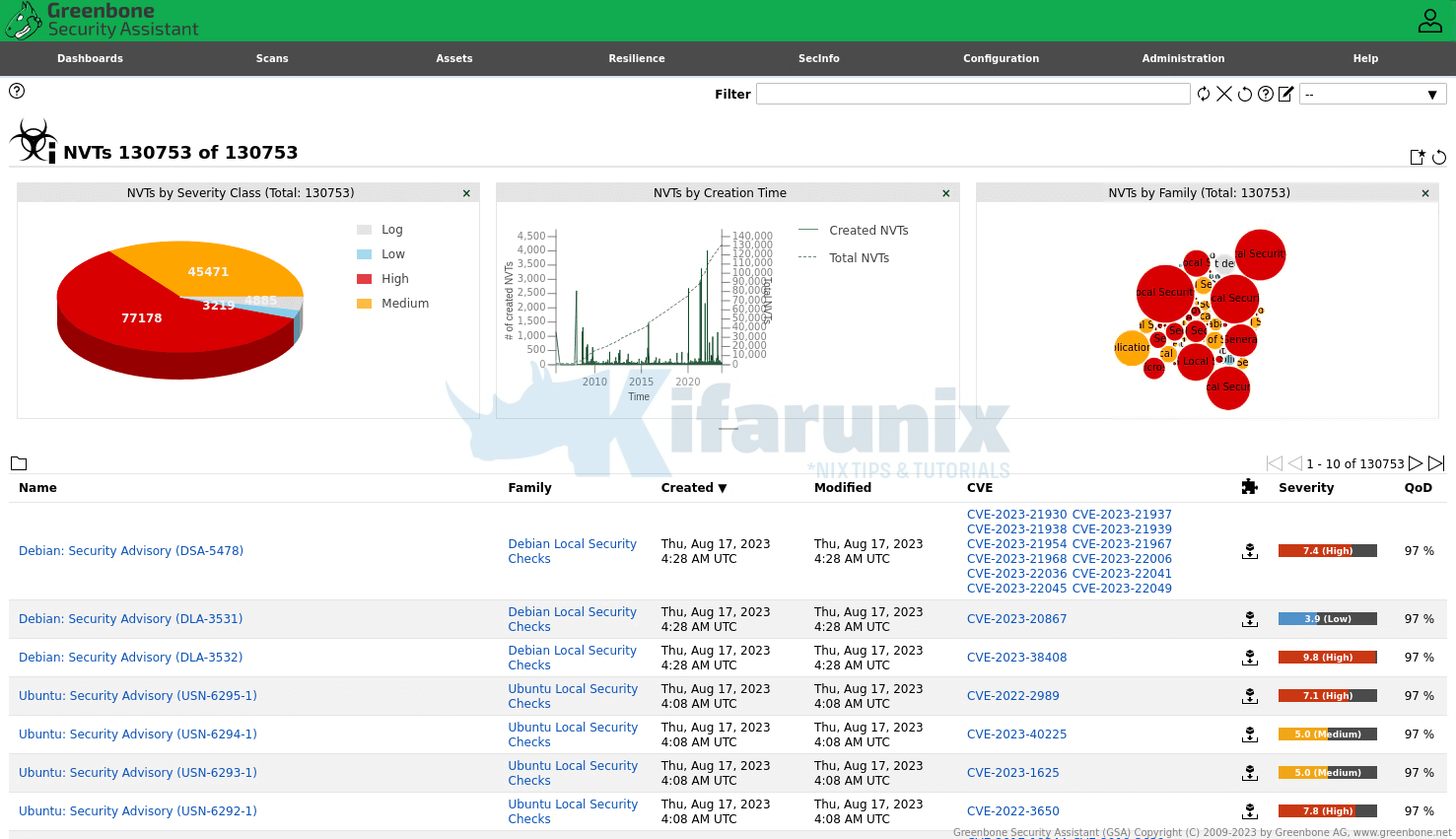Open the page help question-mark icon
1456x839 pixels.
(17, 91)
